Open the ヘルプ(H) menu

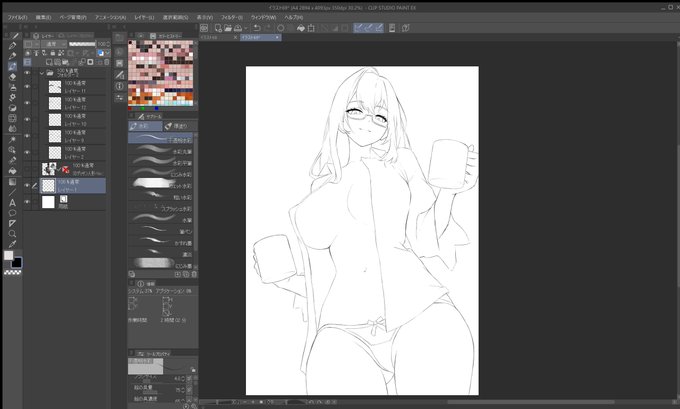tap(294, 17)
